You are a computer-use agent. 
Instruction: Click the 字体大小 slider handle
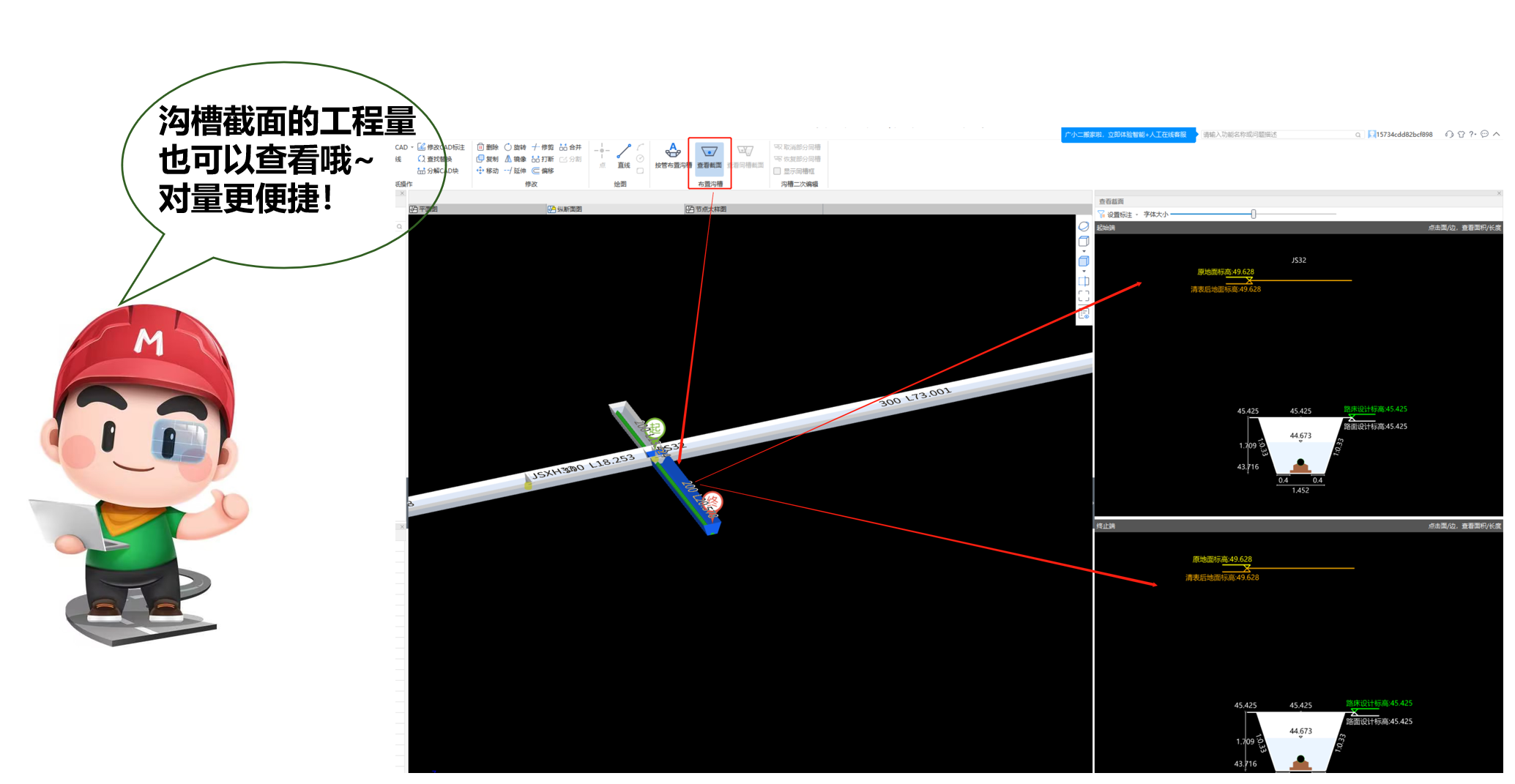1254,214
